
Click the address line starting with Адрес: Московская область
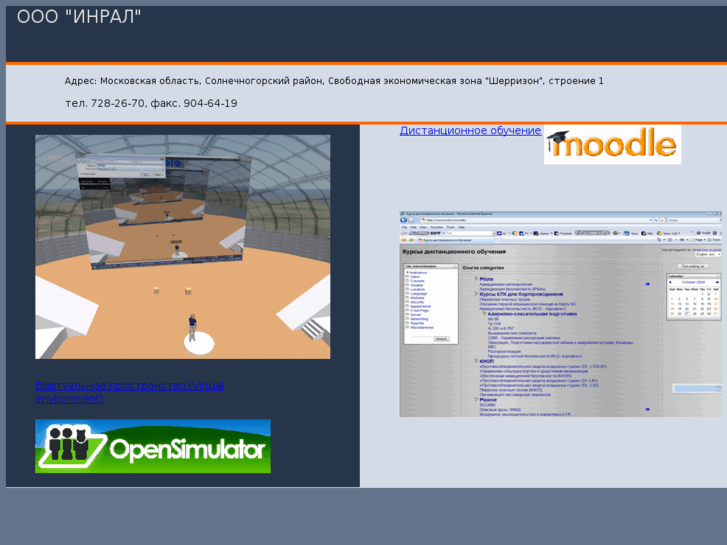(x=334, y=81)
